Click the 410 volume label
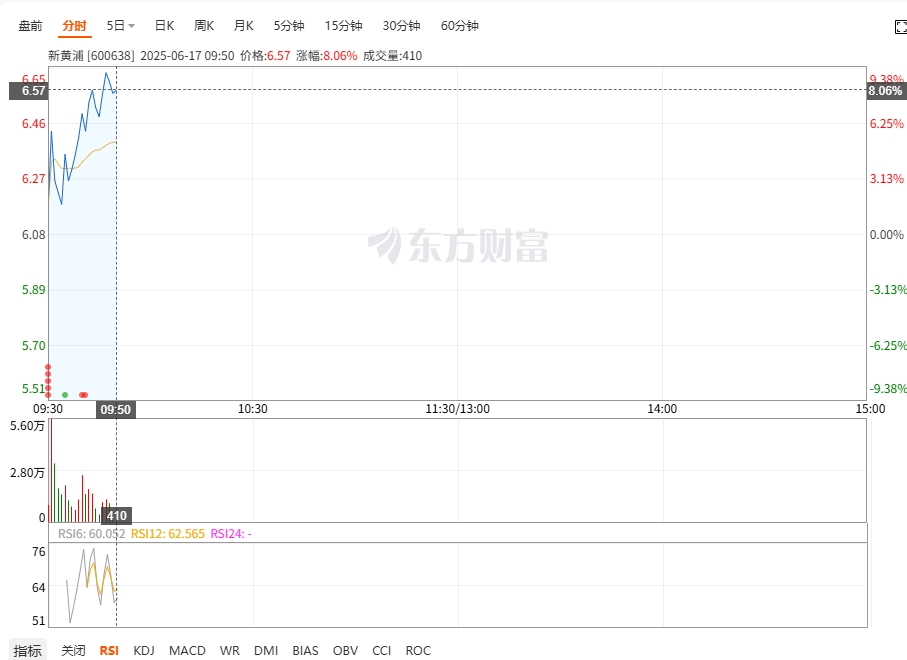This screenshot has width=907, height=660. [x=116, y=515]
